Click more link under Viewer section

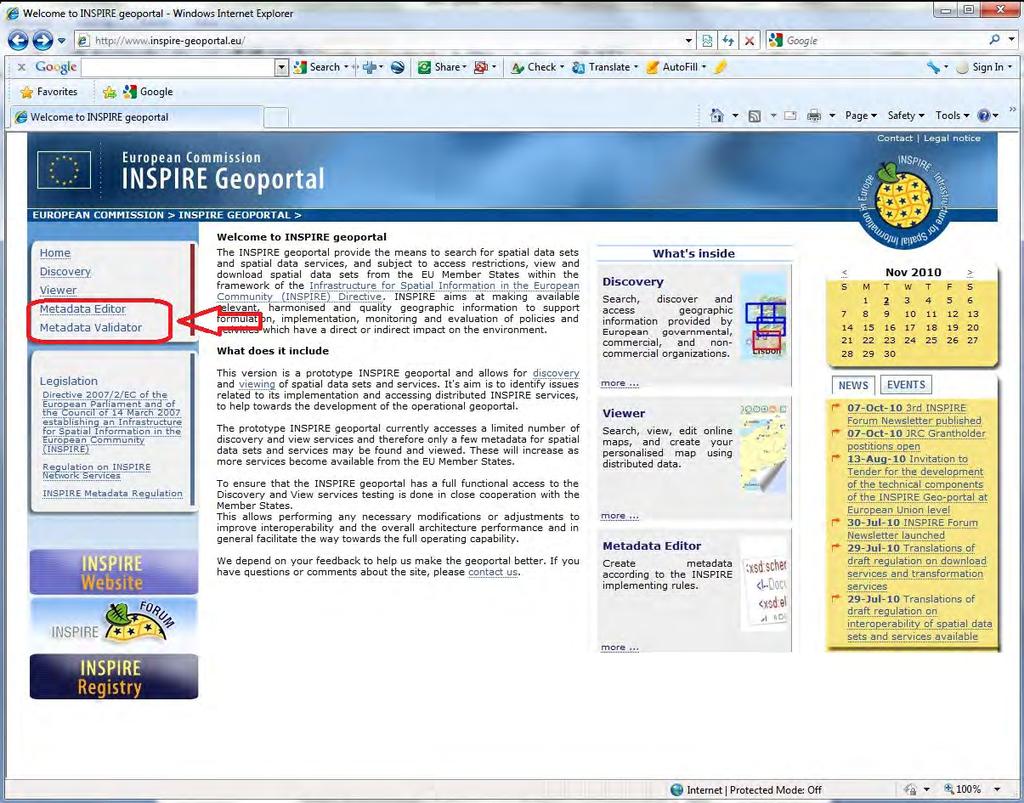tap(619, 516)
